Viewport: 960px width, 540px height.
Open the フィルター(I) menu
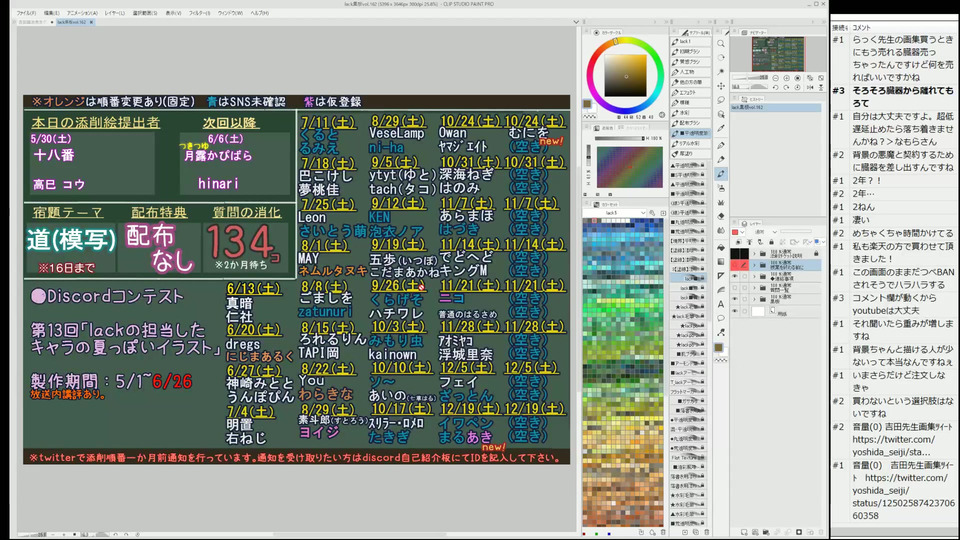200,13
